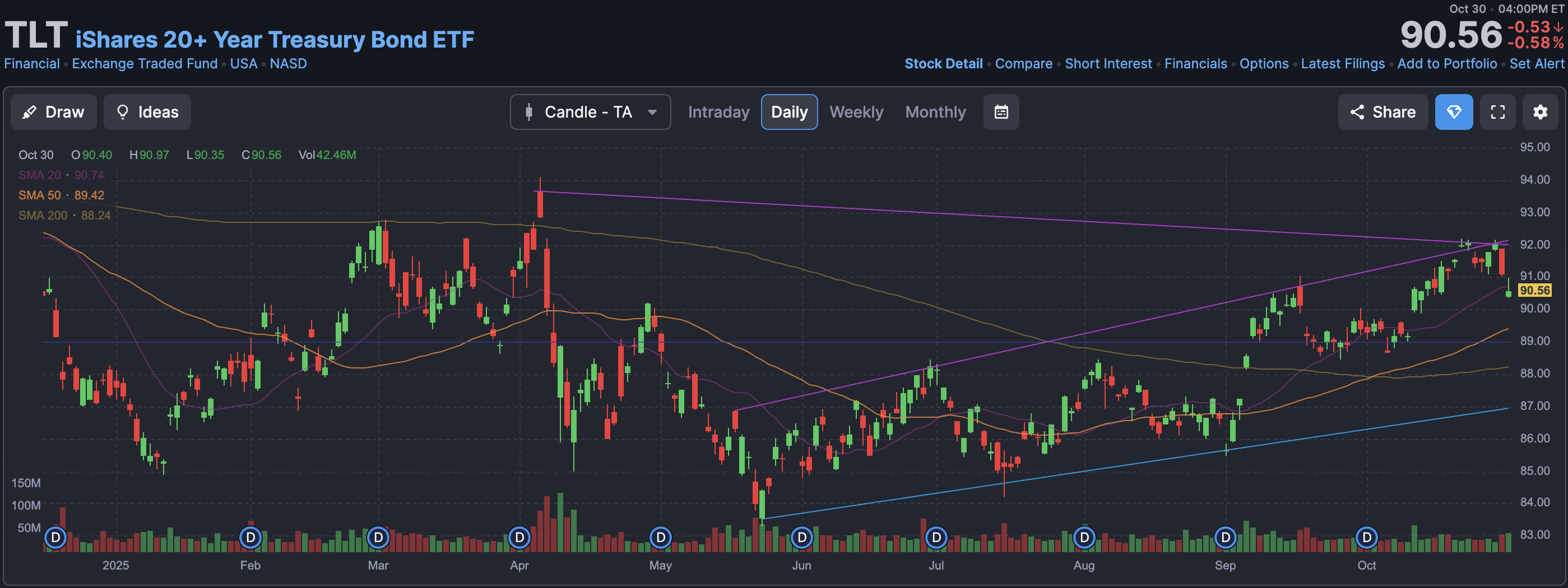Switch to Monthly timeframe

tap(935, 112)
